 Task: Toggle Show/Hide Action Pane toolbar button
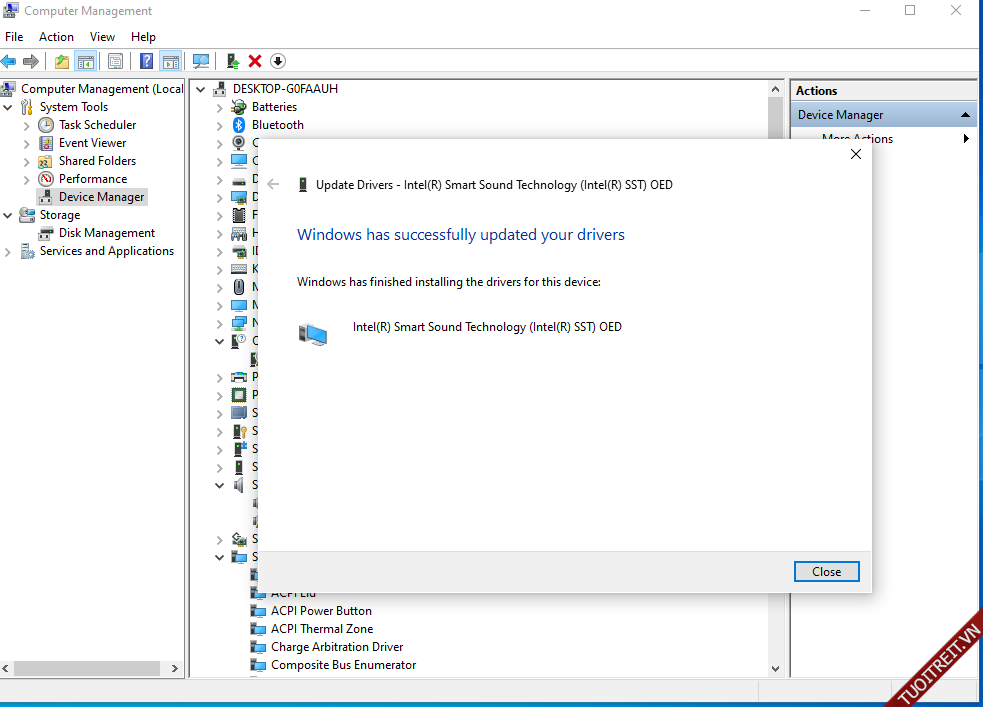(170, 61)
